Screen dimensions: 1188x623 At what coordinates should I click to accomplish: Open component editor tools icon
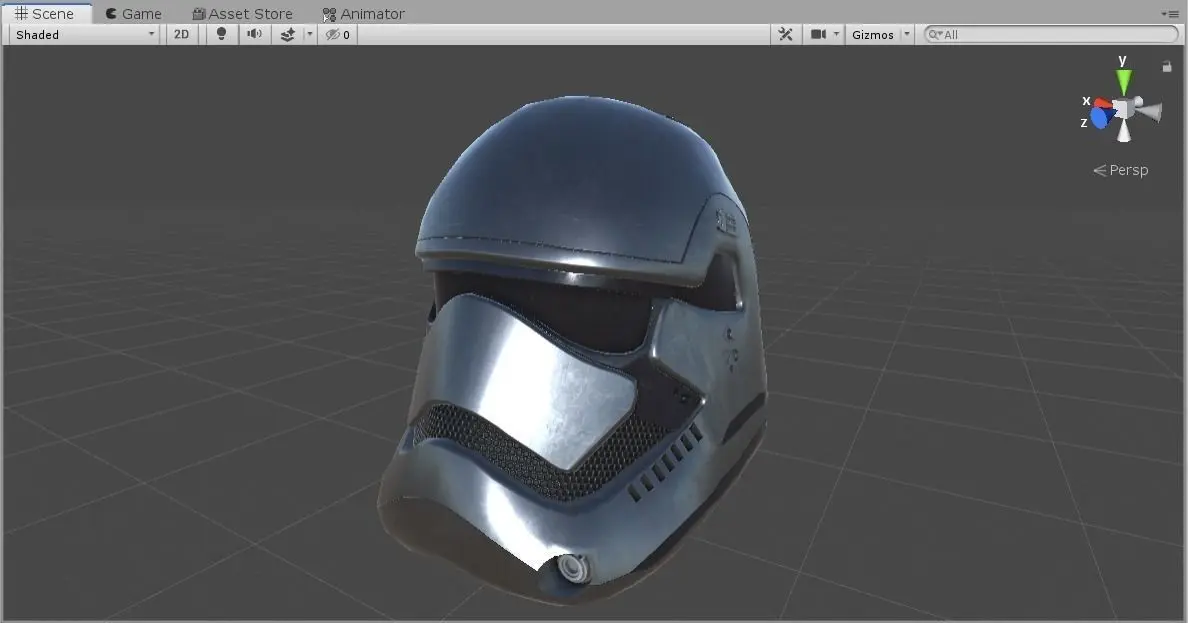click(x=786, y=34)
